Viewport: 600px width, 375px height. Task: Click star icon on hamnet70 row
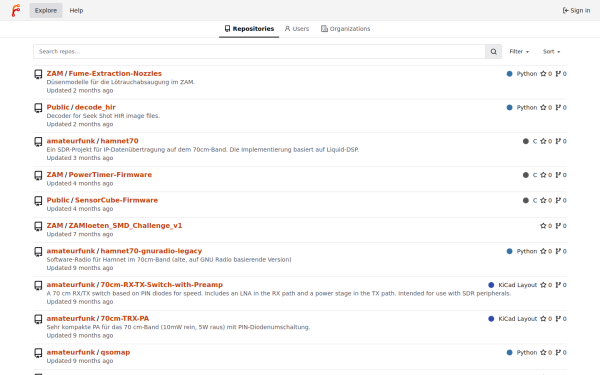pos(543,141)
